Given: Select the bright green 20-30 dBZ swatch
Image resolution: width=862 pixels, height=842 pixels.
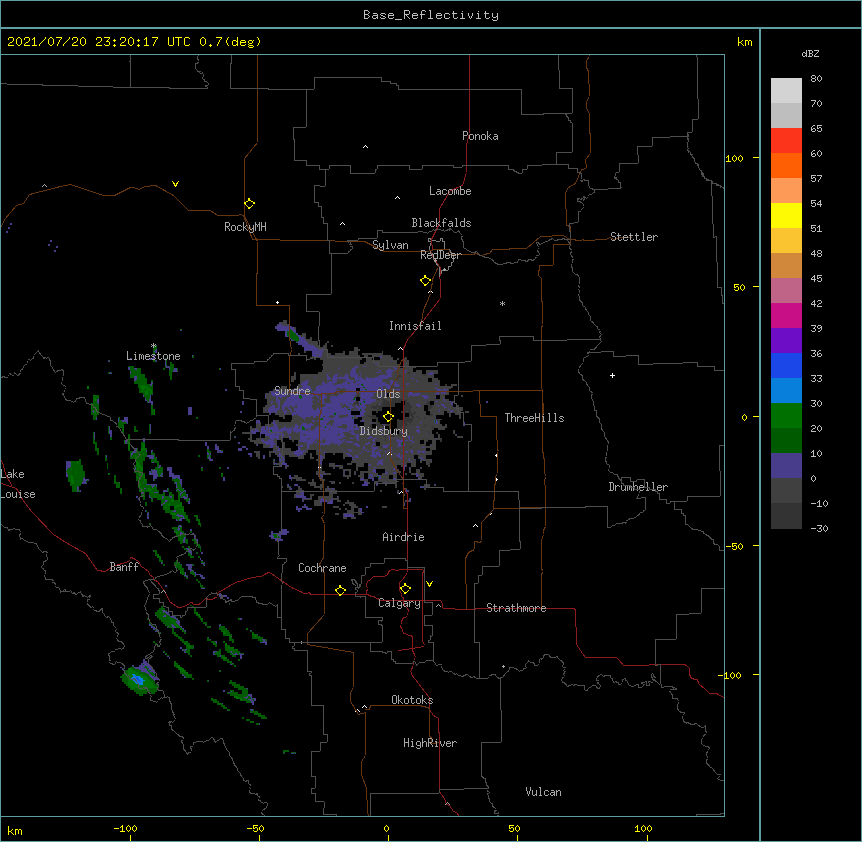Looking at the screenshot, I should pos(786,416).
